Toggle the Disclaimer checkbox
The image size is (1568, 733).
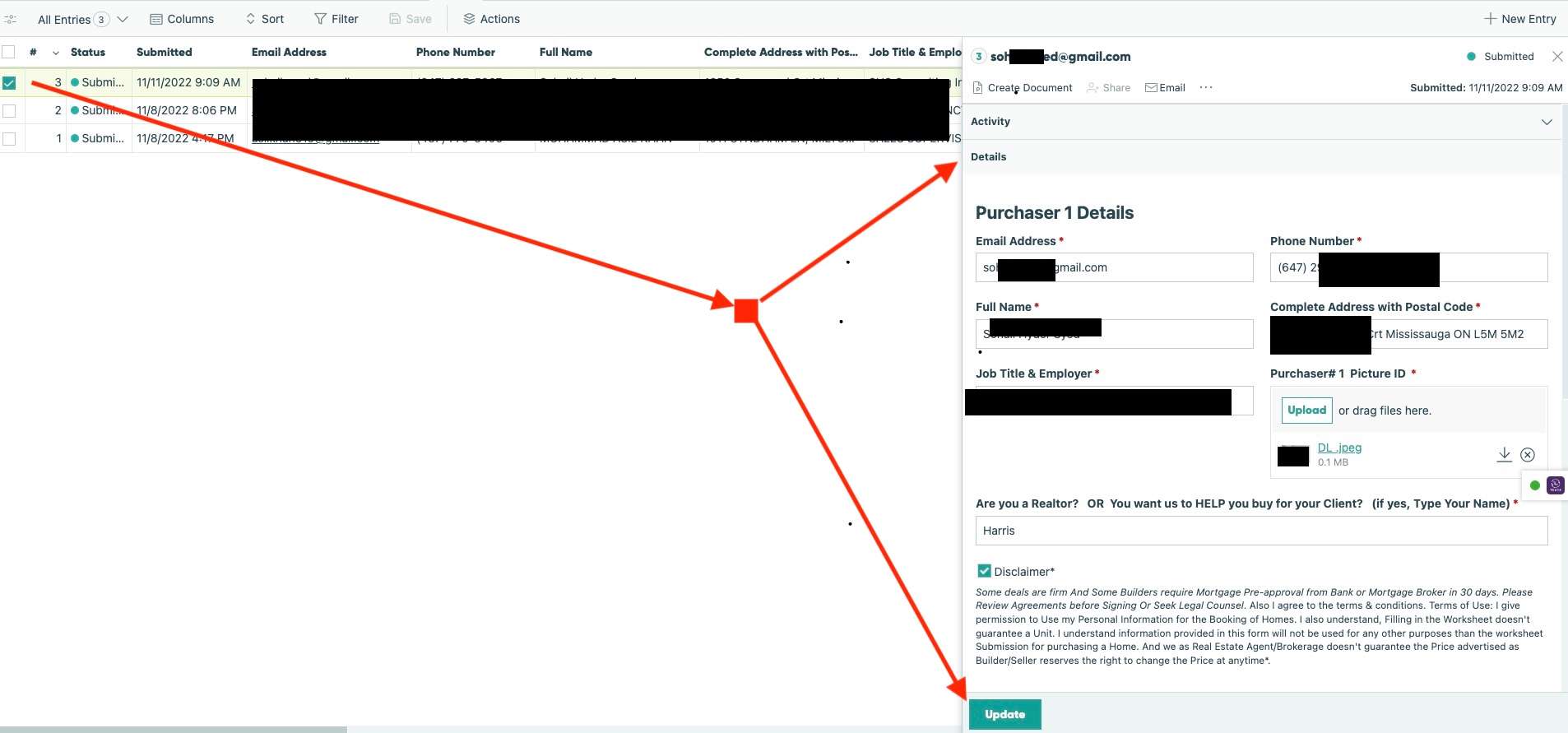click(984, 571)
